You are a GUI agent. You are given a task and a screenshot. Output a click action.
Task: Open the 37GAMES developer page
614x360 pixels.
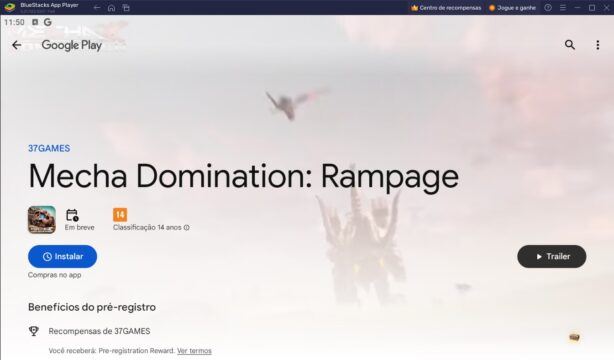click(49, 148)
